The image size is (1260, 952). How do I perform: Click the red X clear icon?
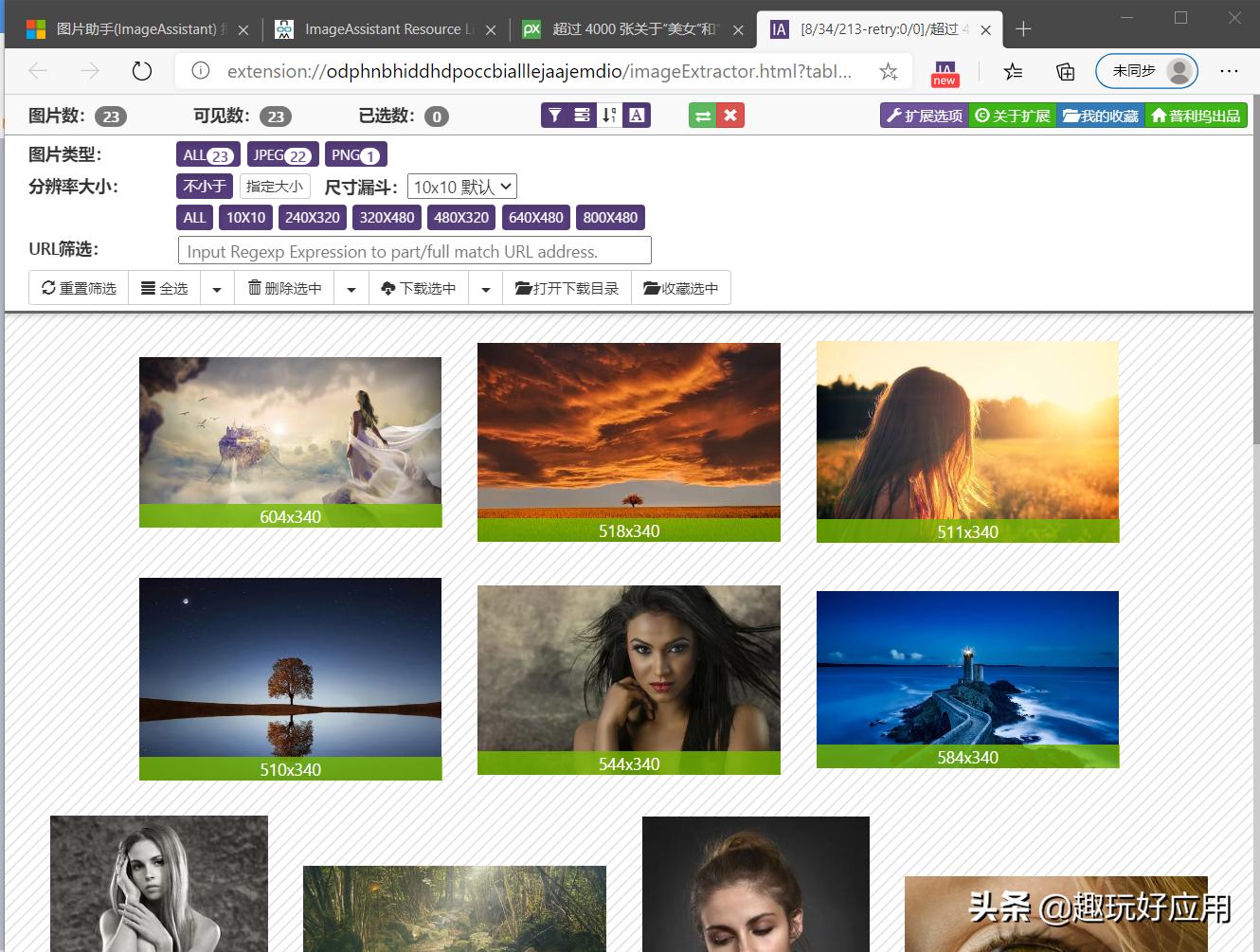(730, 116)
